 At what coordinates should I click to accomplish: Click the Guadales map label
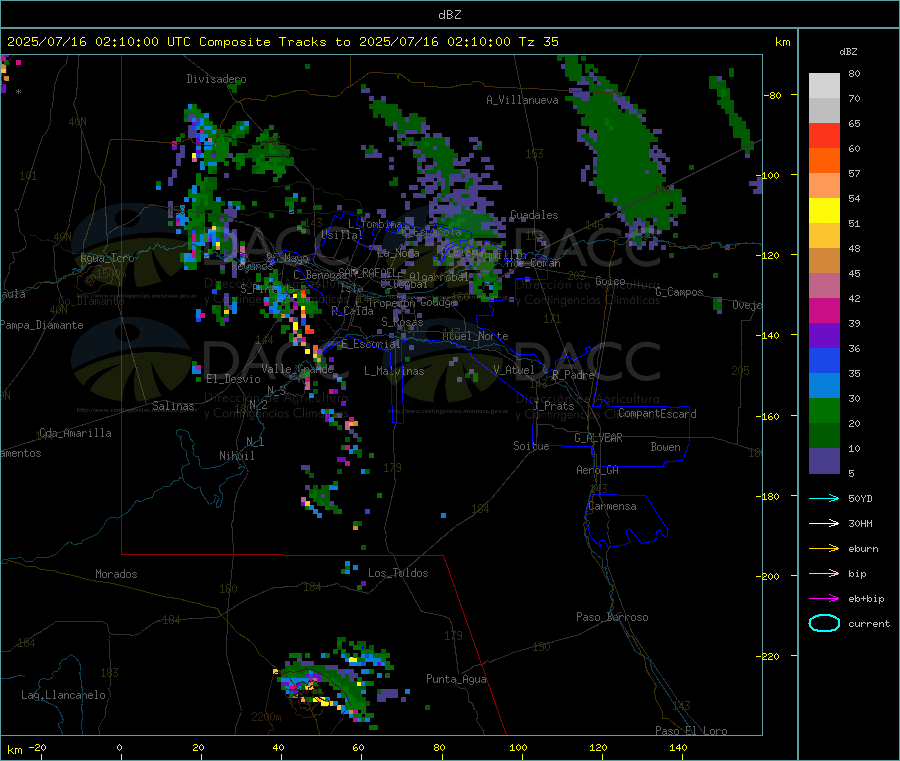[x=534, y=215]
